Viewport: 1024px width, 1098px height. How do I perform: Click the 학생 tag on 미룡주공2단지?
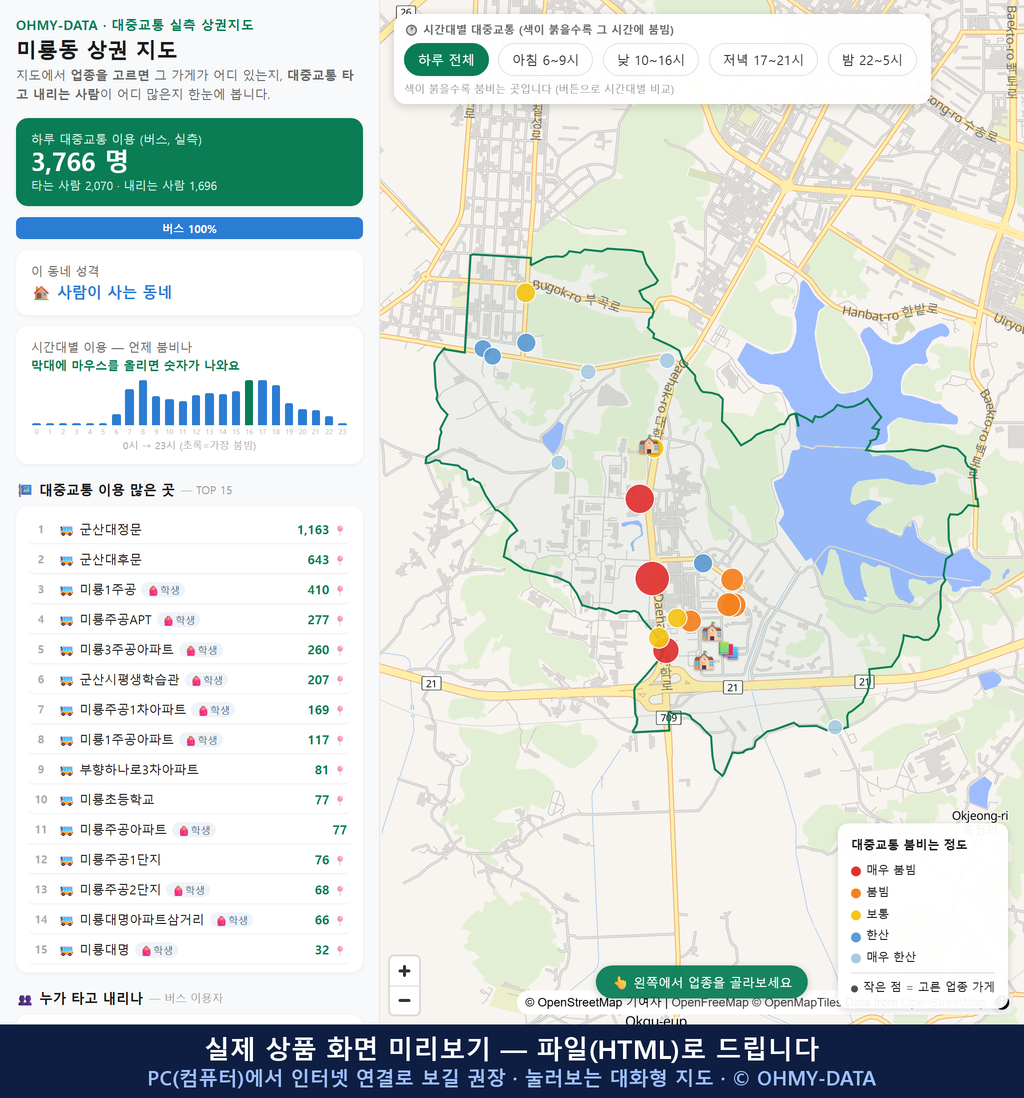pyautogui.click(x=189, y=890)
